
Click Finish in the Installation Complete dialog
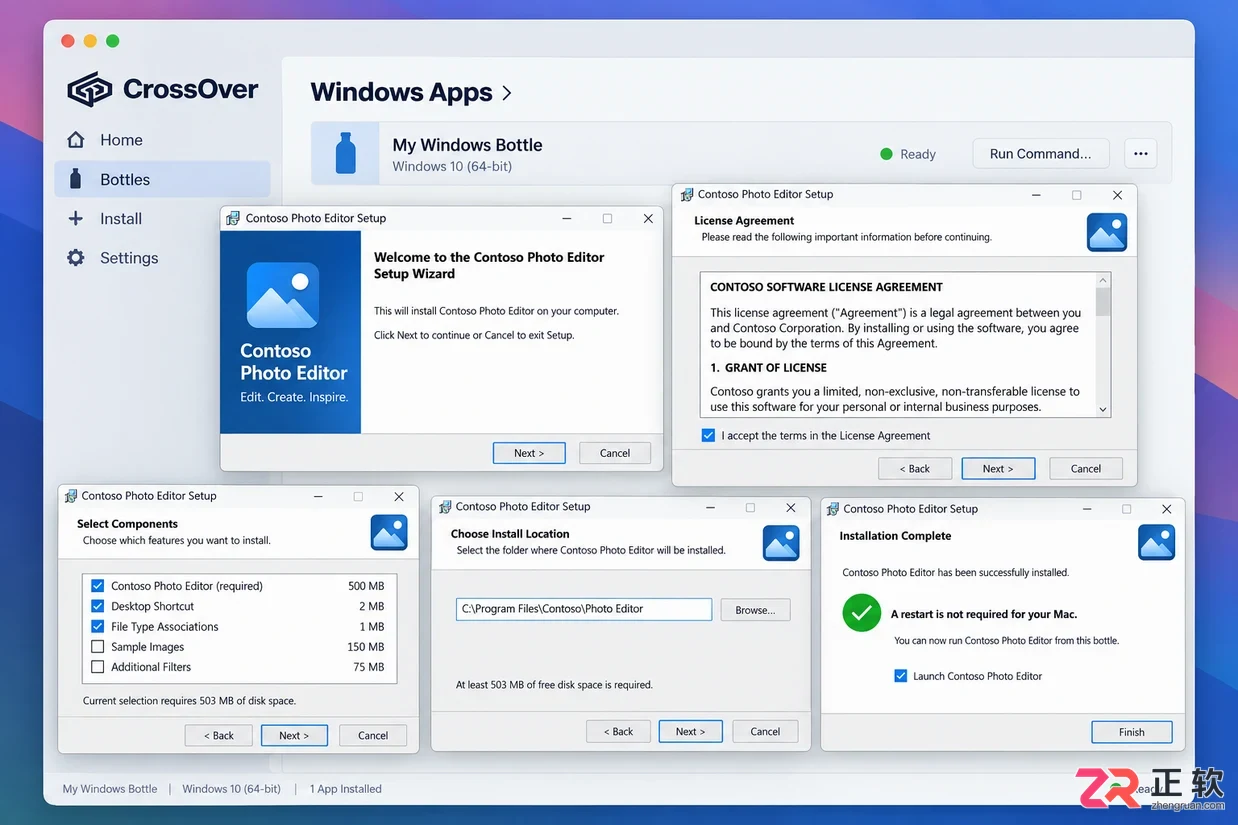pyautogui.click(x=1132, y=732)
